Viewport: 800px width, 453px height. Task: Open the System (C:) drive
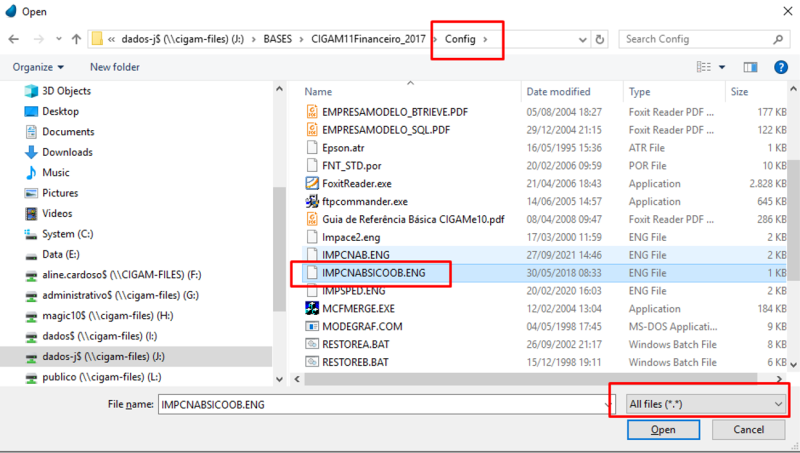pos(67,234)
